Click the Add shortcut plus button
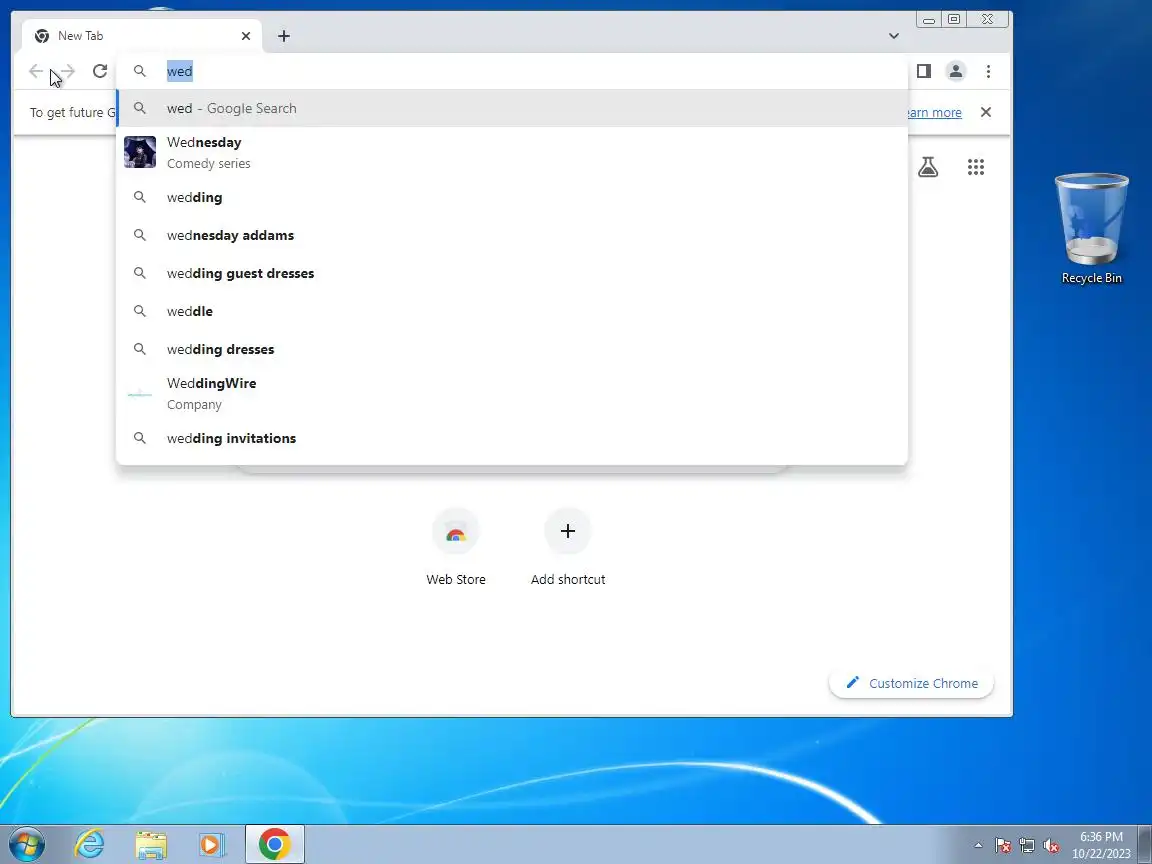The width and height of the screenshot is (1152, 864). (568, 531)
